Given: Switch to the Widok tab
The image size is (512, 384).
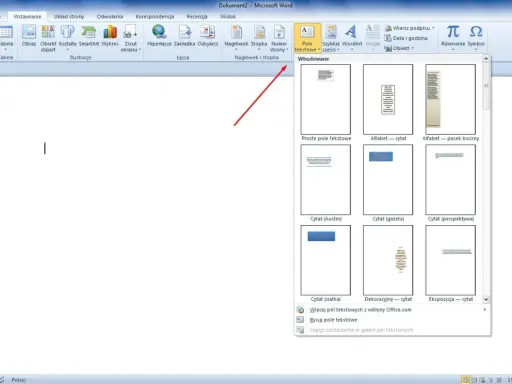Looking at the screenshot, I should pyautogui.click(x=228, y=16).
